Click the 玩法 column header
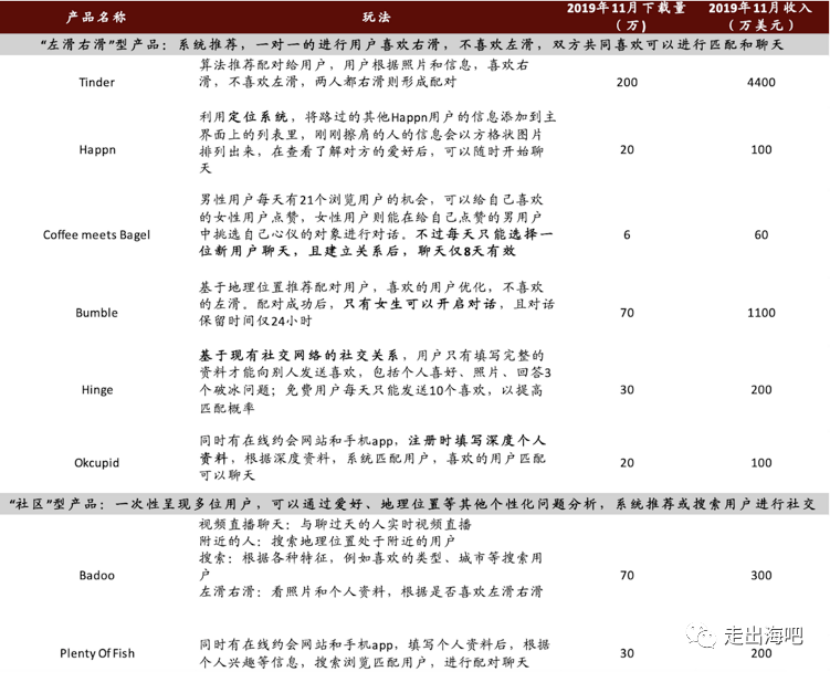Image resolution: width=831 pixels, height=673 pixels. 376,17
